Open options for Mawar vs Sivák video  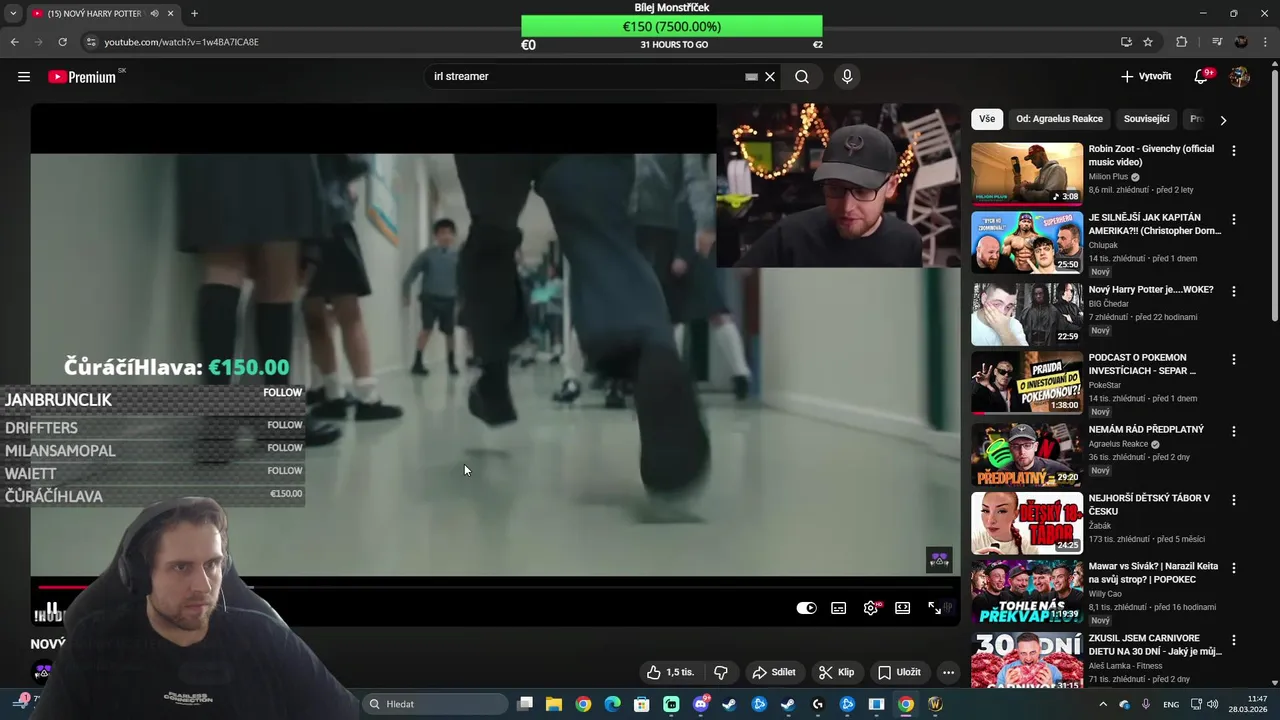point(1233,568)
